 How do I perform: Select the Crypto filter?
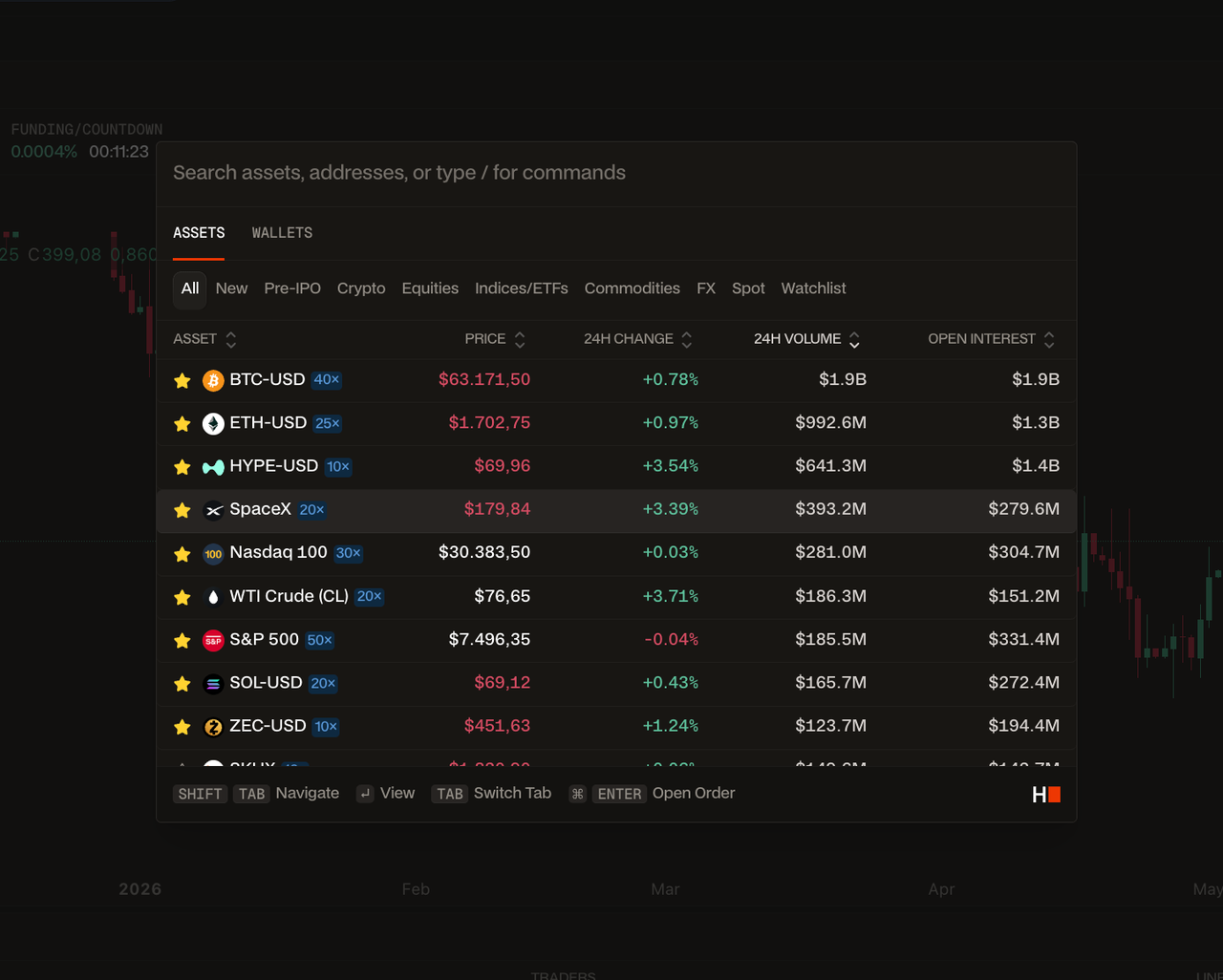(x=361, y=288)
